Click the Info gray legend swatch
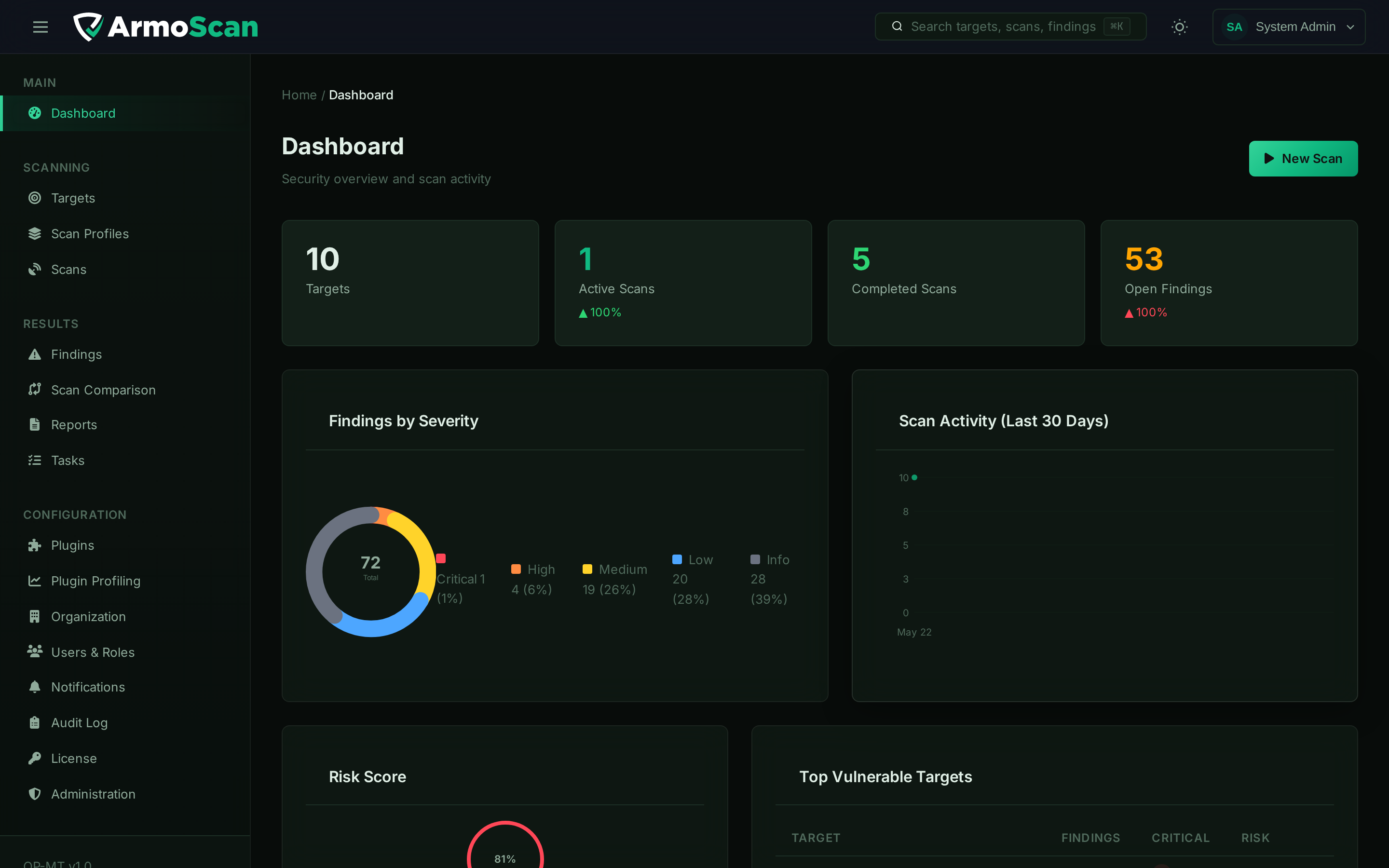The width and height of the screenshot is (1389, 868). point(755,559)
